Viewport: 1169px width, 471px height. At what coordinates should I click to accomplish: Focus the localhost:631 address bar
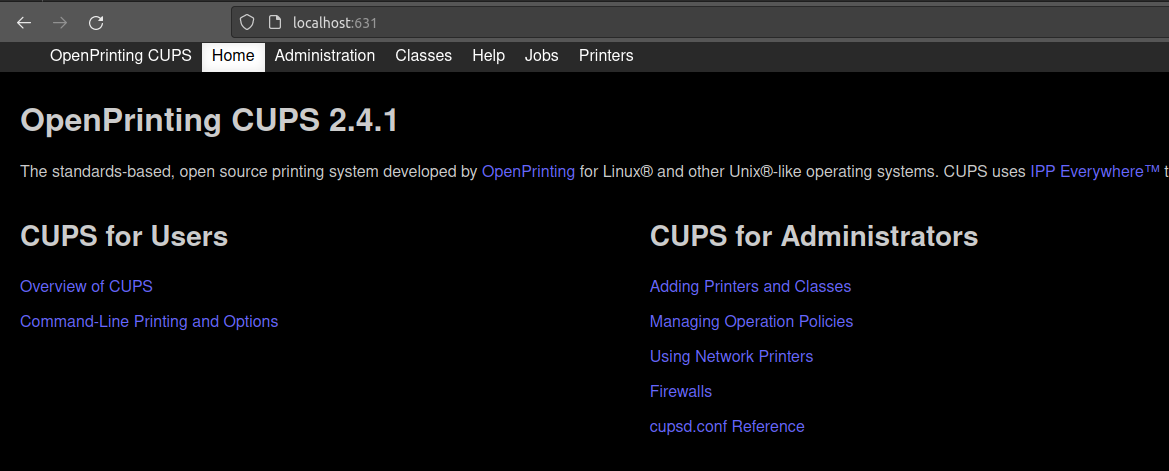click(699, 22)
